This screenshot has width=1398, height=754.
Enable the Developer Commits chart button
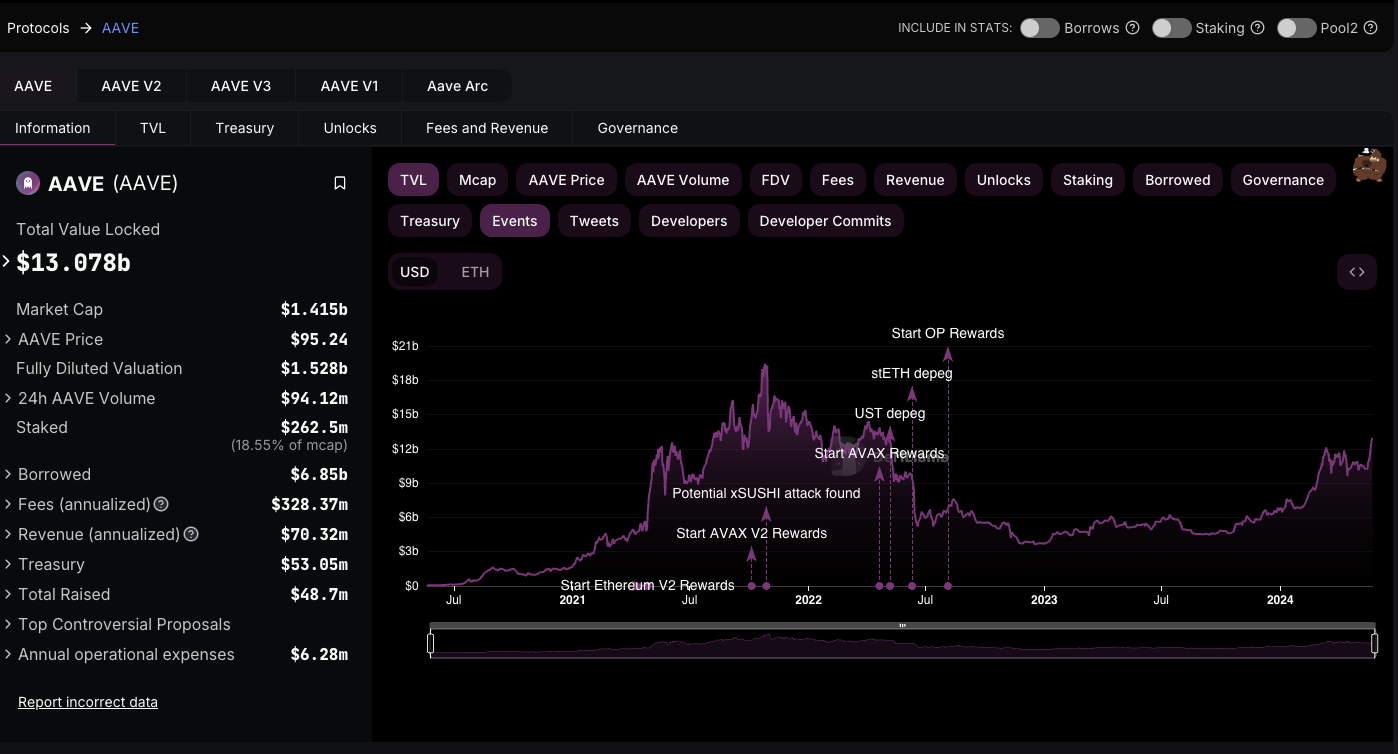coord(825,221)
